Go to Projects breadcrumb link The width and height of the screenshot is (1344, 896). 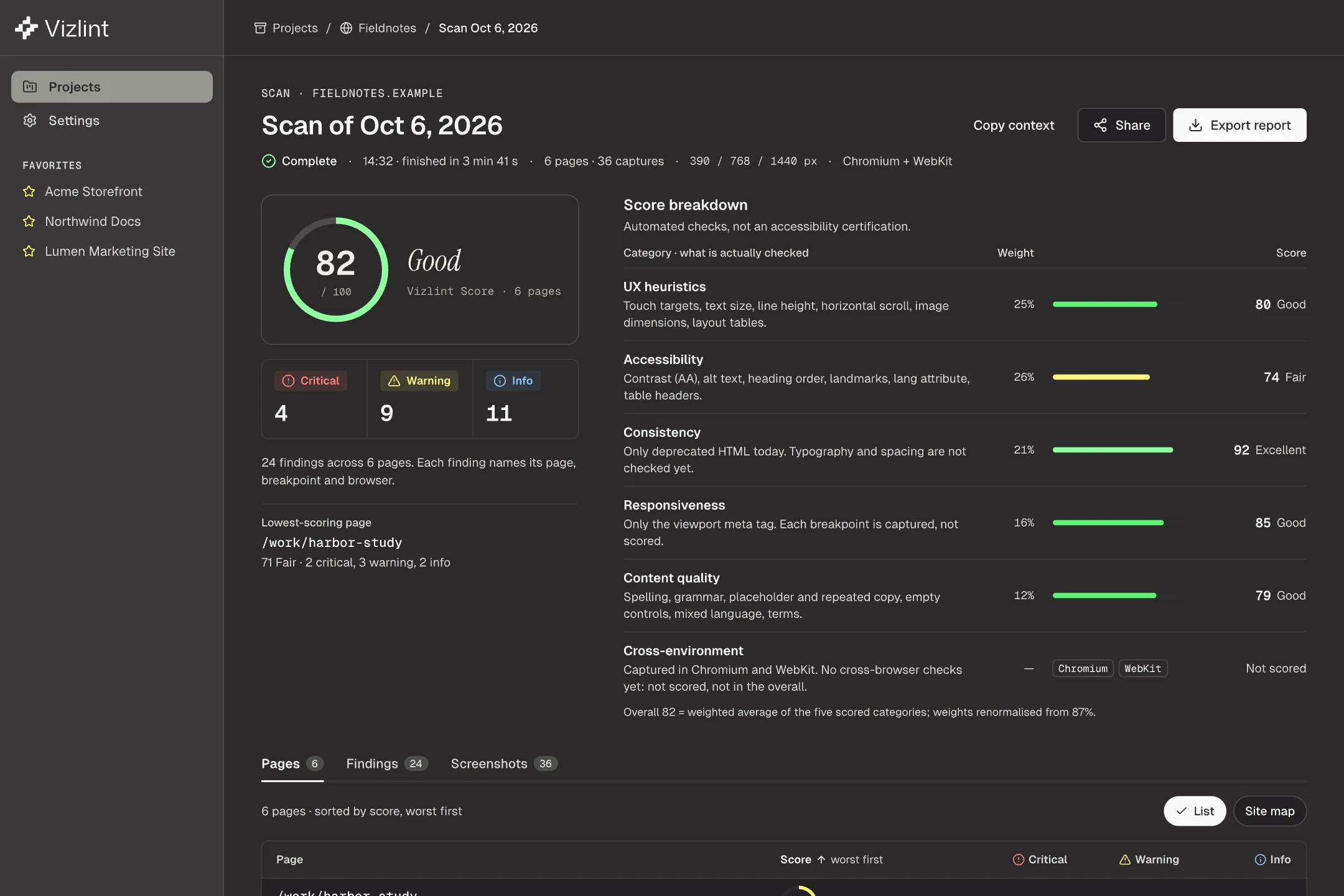pyautogui.click(x=286, y=28)
